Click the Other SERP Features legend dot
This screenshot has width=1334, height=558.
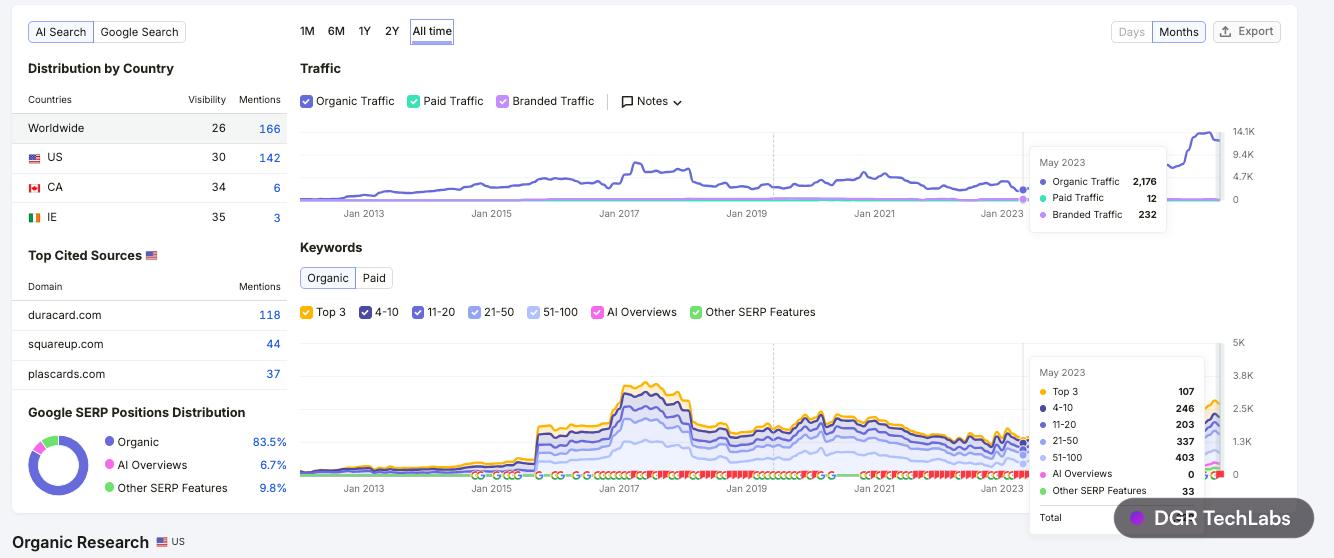[x=109, y=488]
